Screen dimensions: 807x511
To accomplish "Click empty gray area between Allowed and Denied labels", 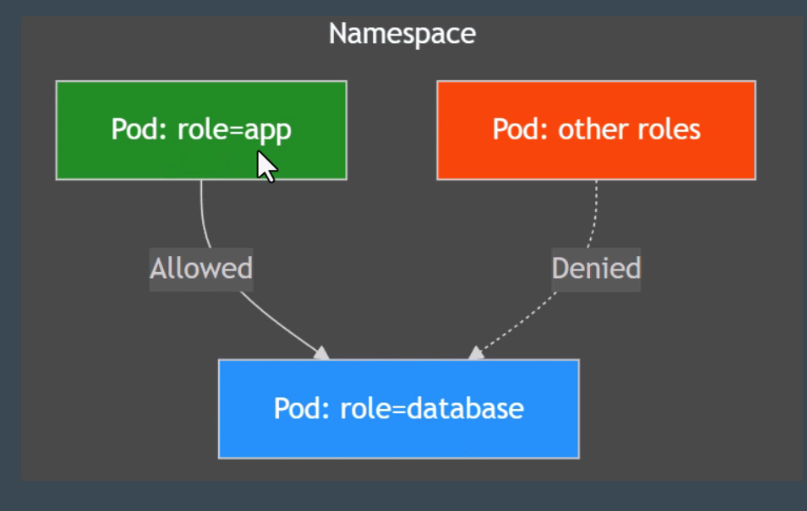I will [400, 268].
